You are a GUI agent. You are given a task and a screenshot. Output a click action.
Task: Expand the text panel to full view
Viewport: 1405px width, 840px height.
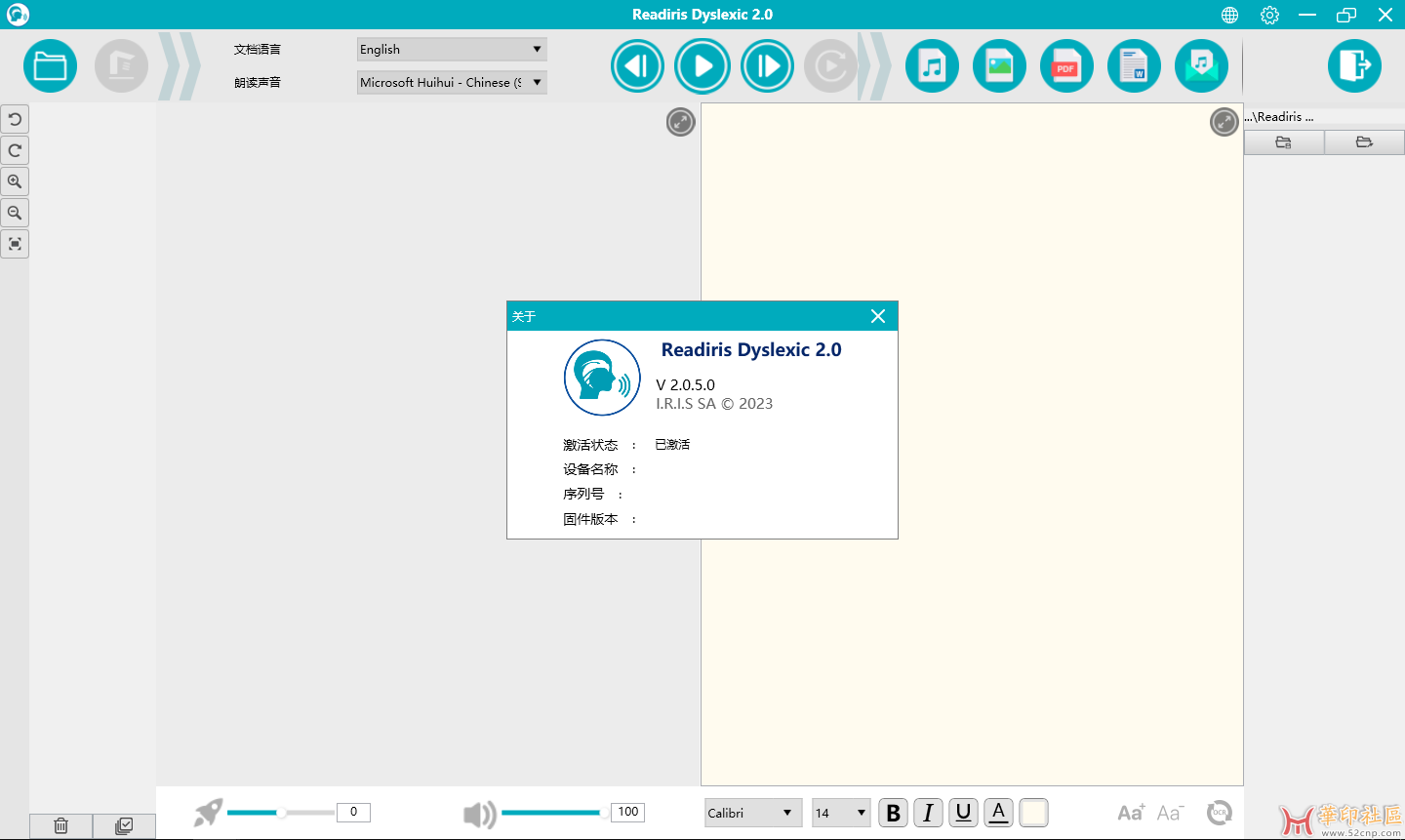pyautogui.click(x=1224, y=122)
